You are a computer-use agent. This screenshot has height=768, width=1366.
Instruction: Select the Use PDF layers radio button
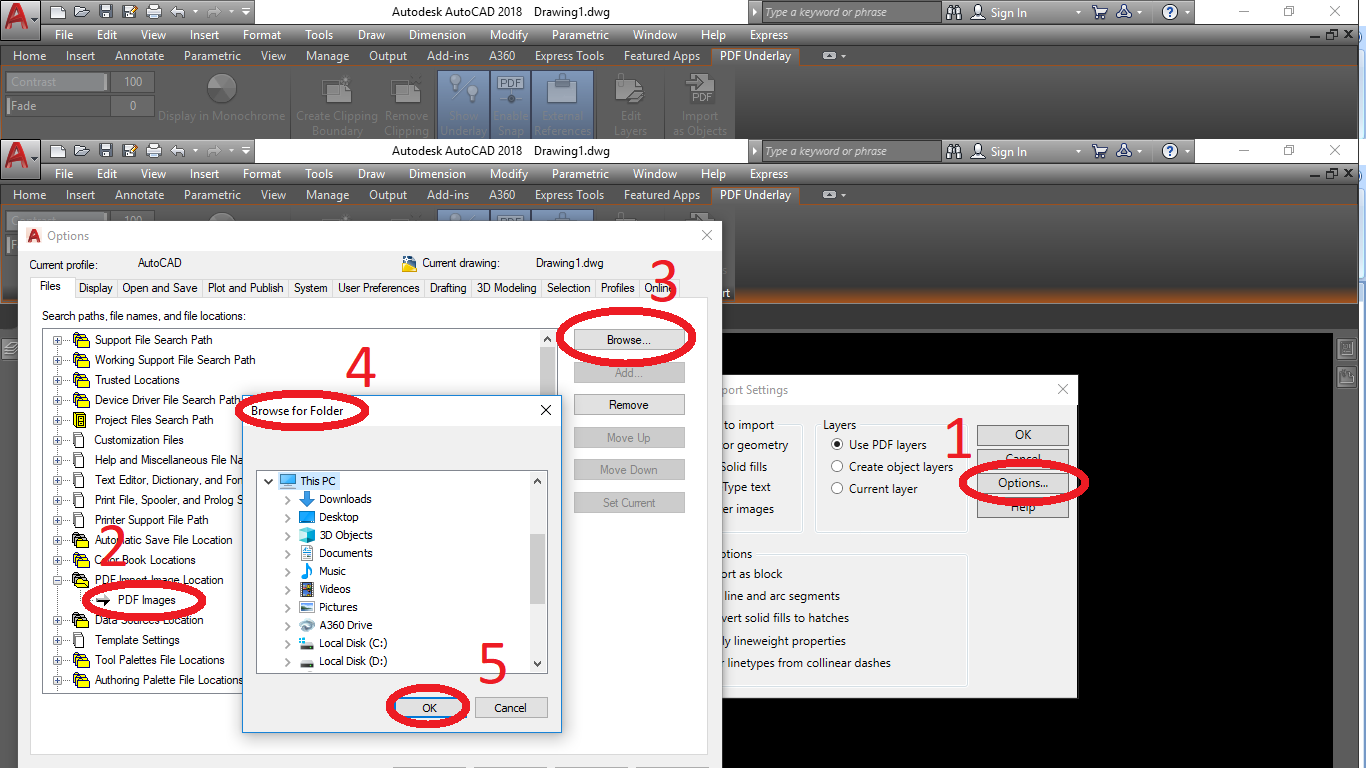coord(836,444)
